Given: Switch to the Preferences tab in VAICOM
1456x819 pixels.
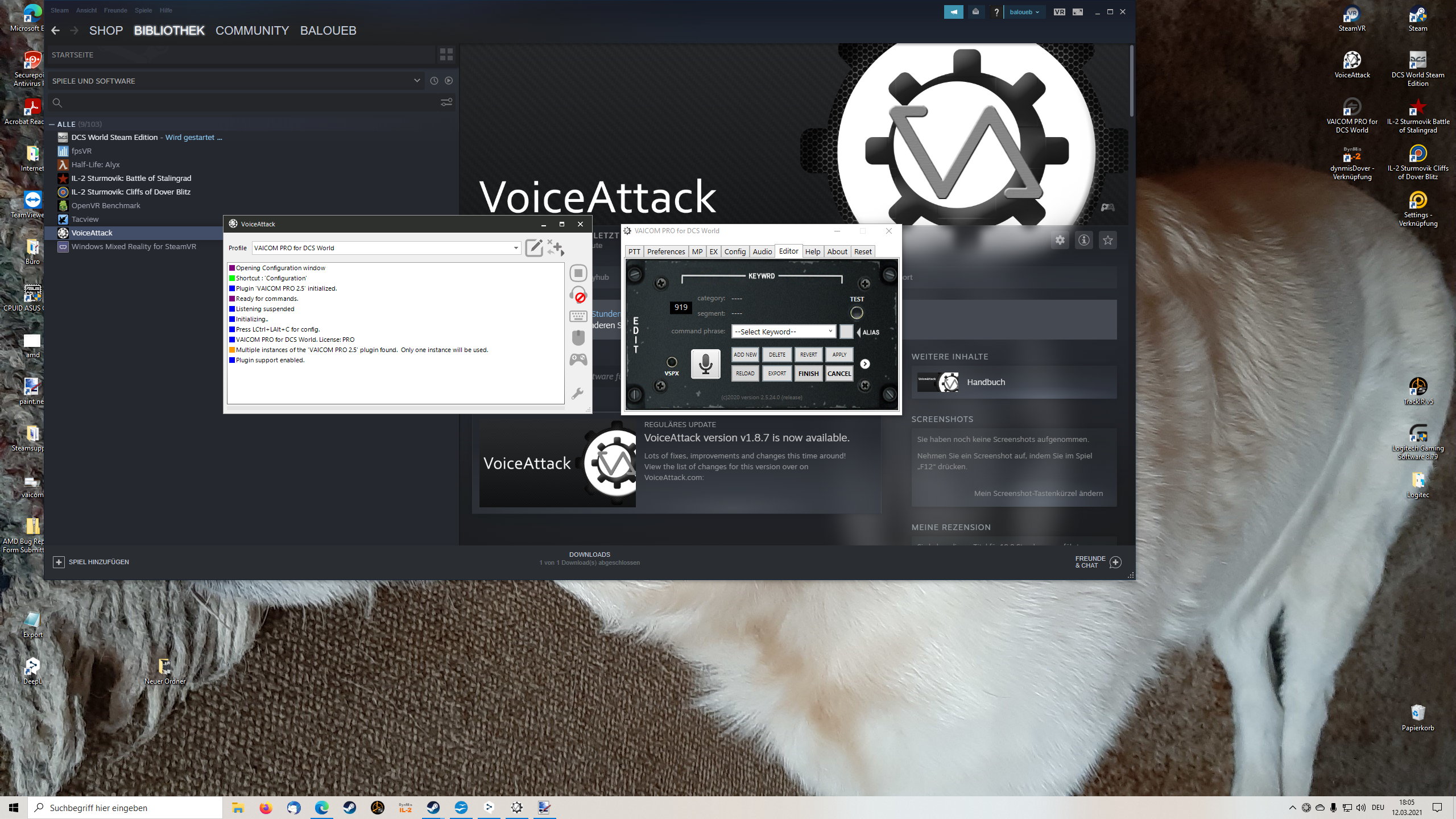Looking at the screenshot, I should 666,252.
